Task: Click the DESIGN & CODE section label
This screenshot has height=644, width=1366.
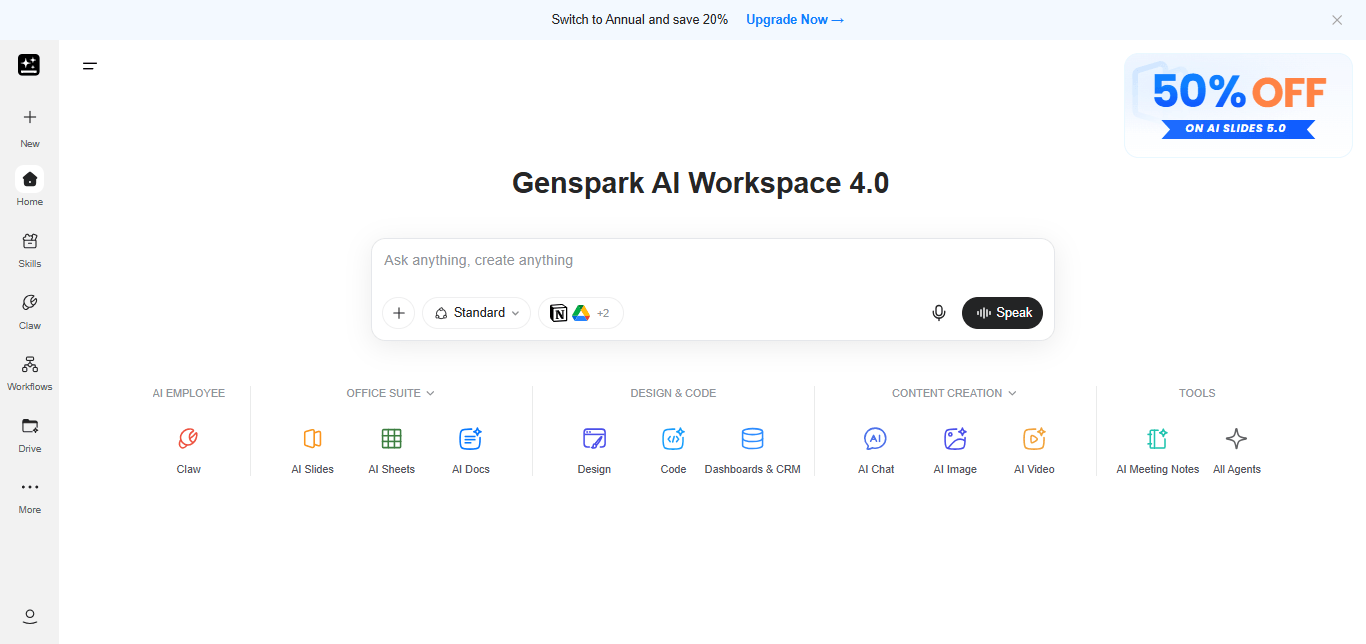Action: click(673, 393)
